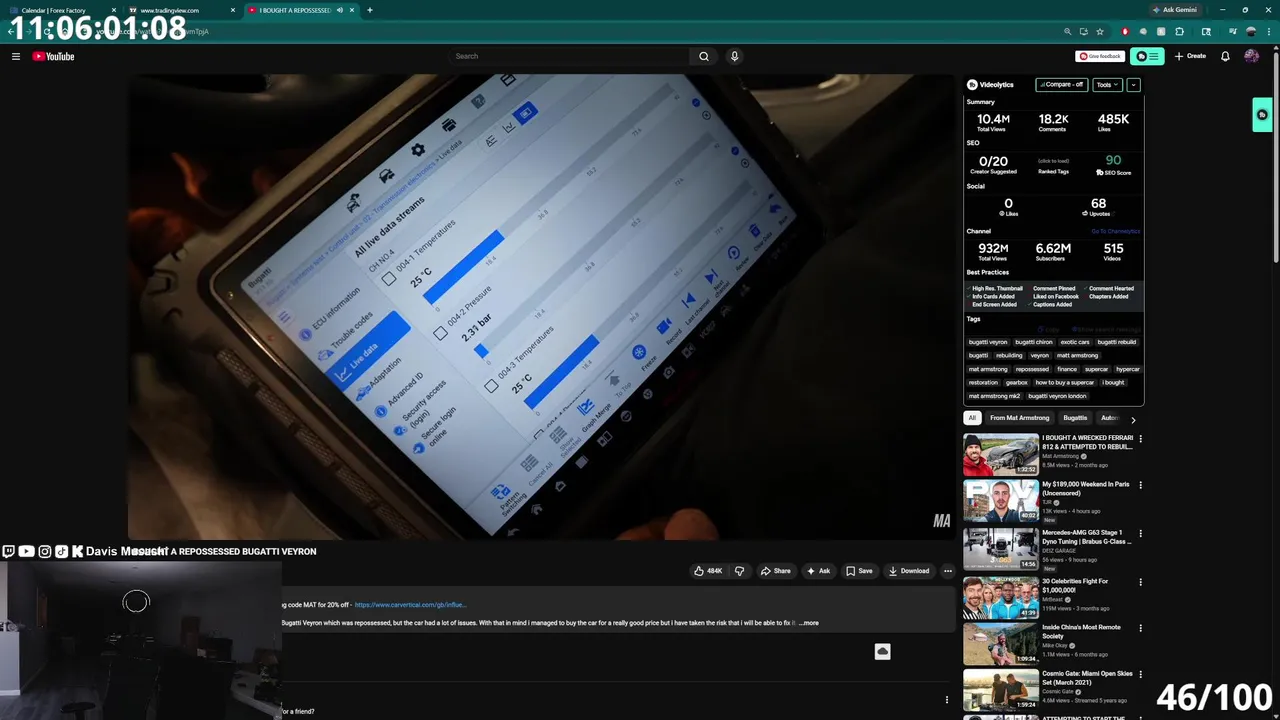Screen dimensions: 1280x720
Task: Go to the YouTube home logo
Action: click(53, 56)
